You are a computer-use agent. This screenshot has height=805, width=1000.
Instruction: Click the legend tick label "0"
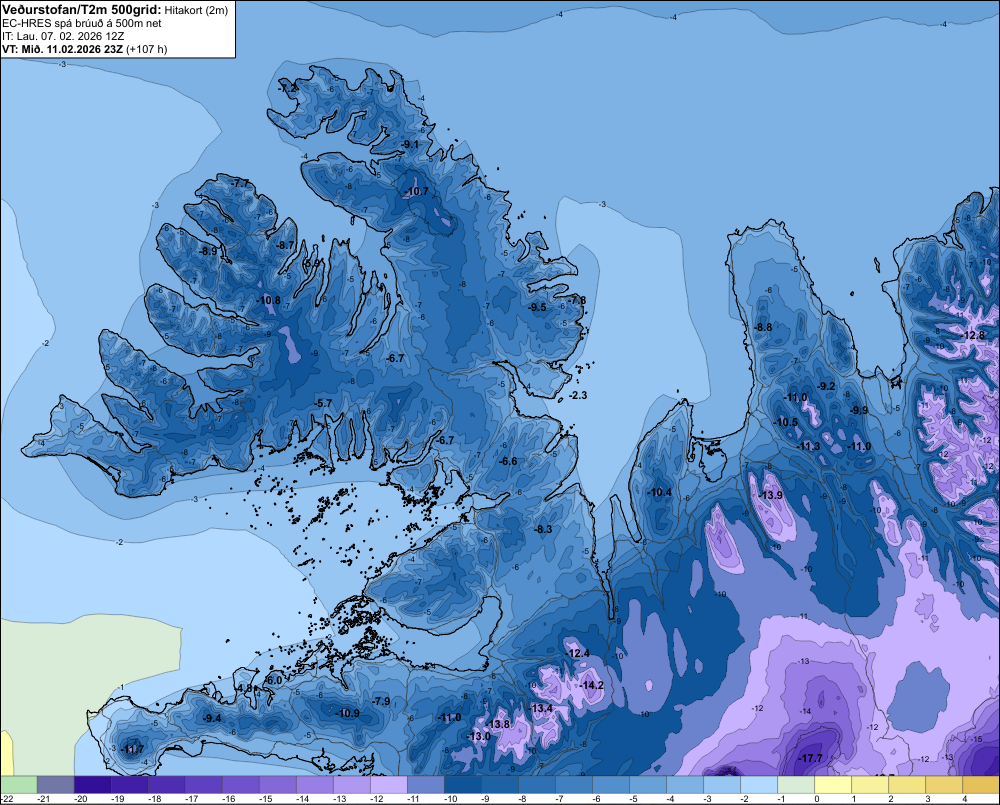click(816, 799)
